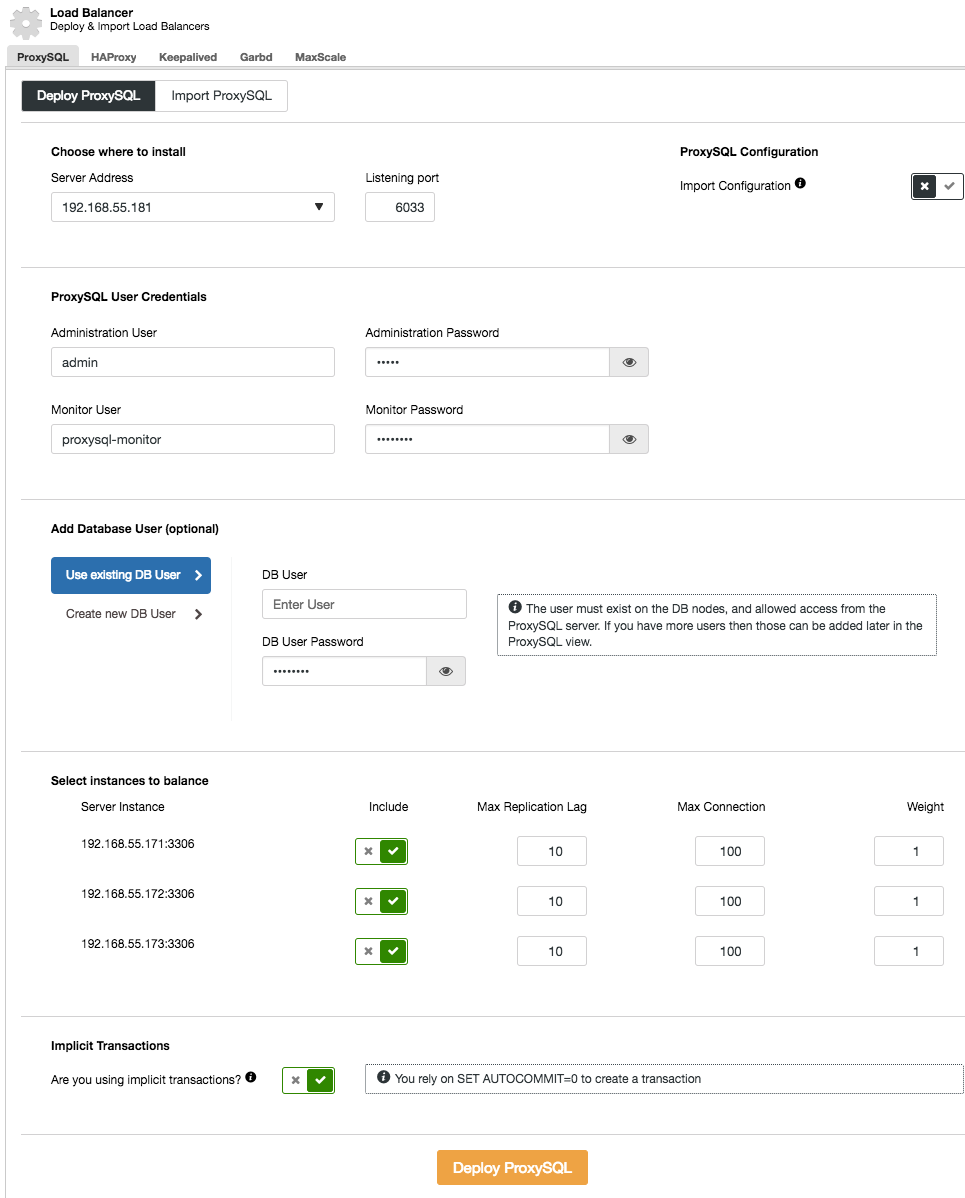Click the Listening port field
965x1198 pixels.
[400, 207]
